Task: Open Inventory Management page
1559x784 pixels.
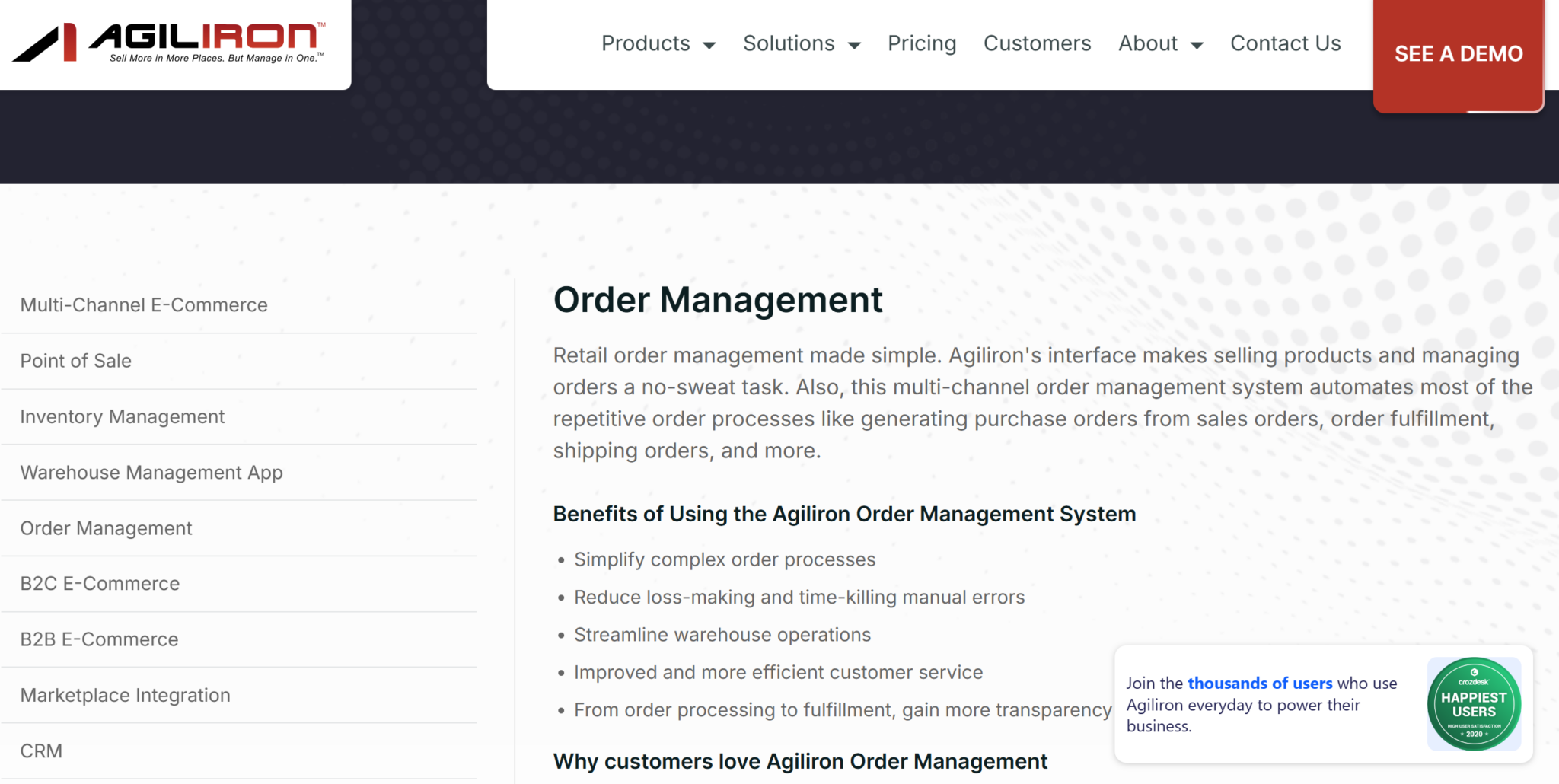Action: (x=122, y=416)
